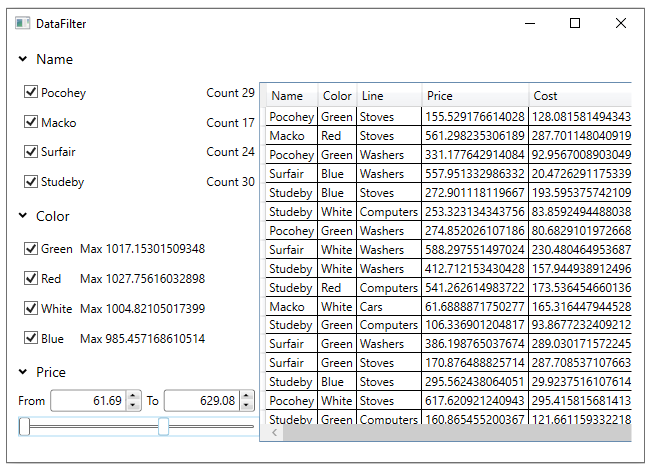
Task: Click the horizontal scrollbar of the grid
Action: [450, 434]
